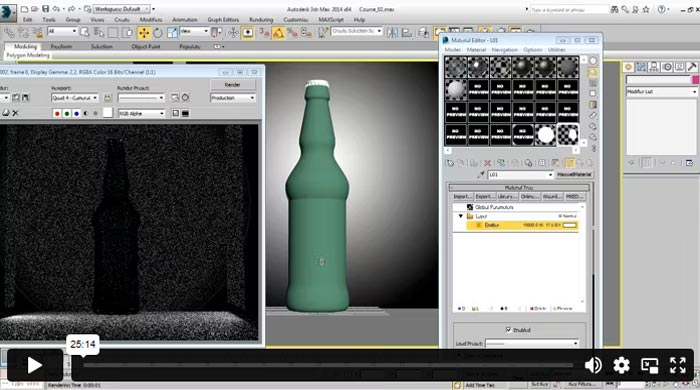Click the MaxwellMaterial type button

coord(574,174)
